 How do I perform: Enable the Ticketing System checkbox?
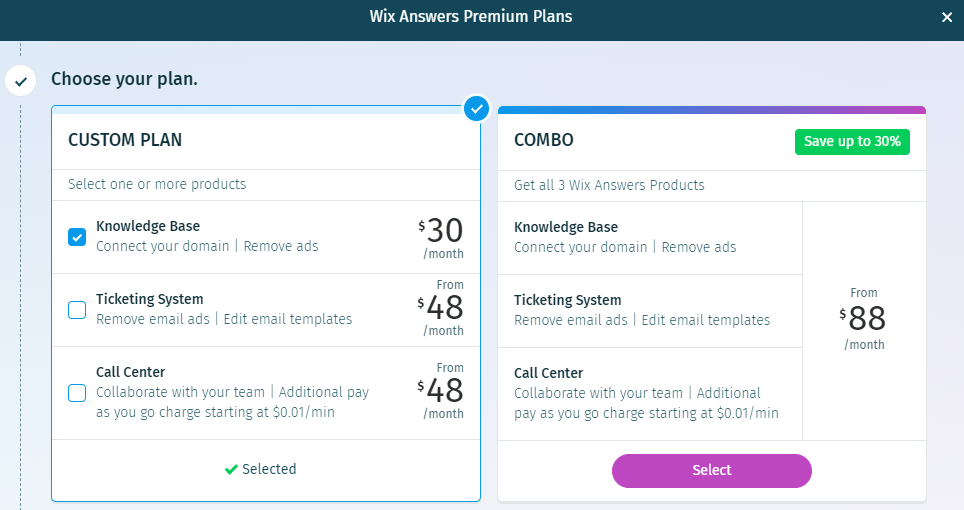(x=77, y=310)
